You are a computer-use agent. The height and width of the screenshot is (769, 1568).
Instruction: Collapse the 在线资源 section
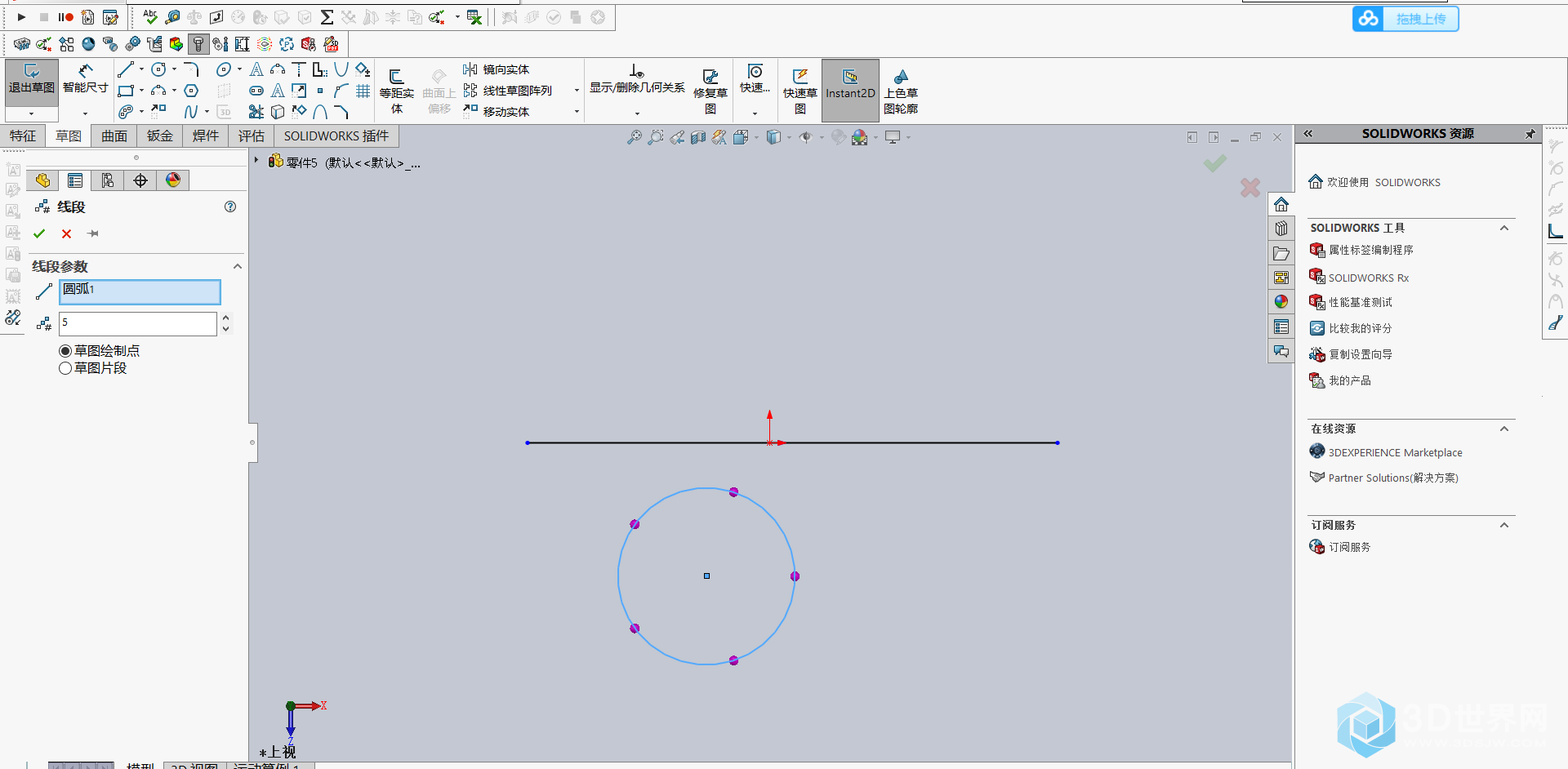pos(1504,429)
